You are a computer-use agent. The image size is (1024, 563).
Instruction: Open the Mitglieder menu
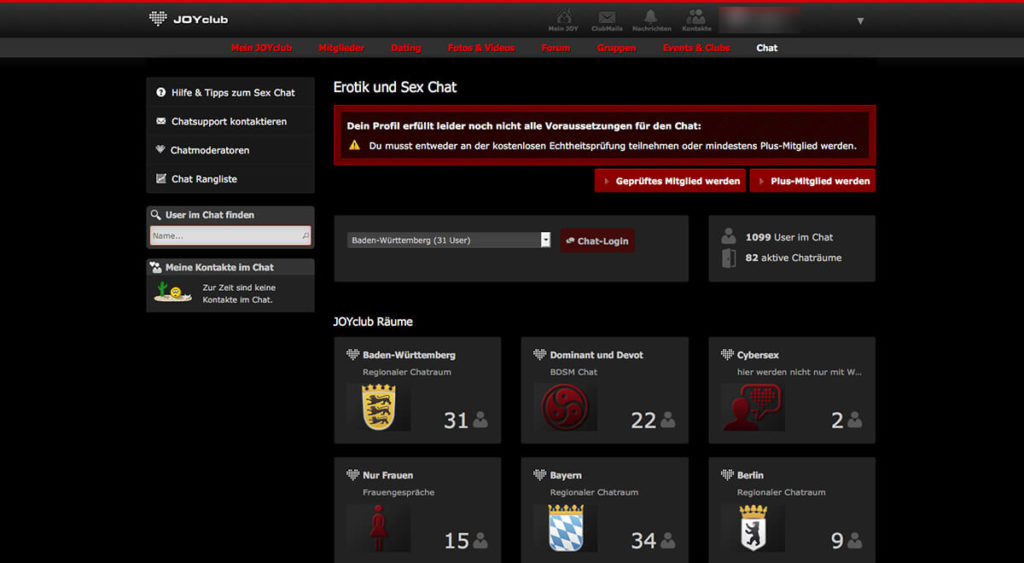pos(342,48)
